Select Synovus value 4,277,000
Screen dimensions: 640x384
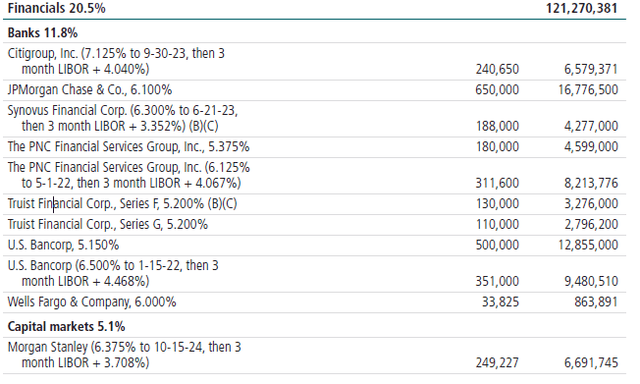(x=591, y=126)
